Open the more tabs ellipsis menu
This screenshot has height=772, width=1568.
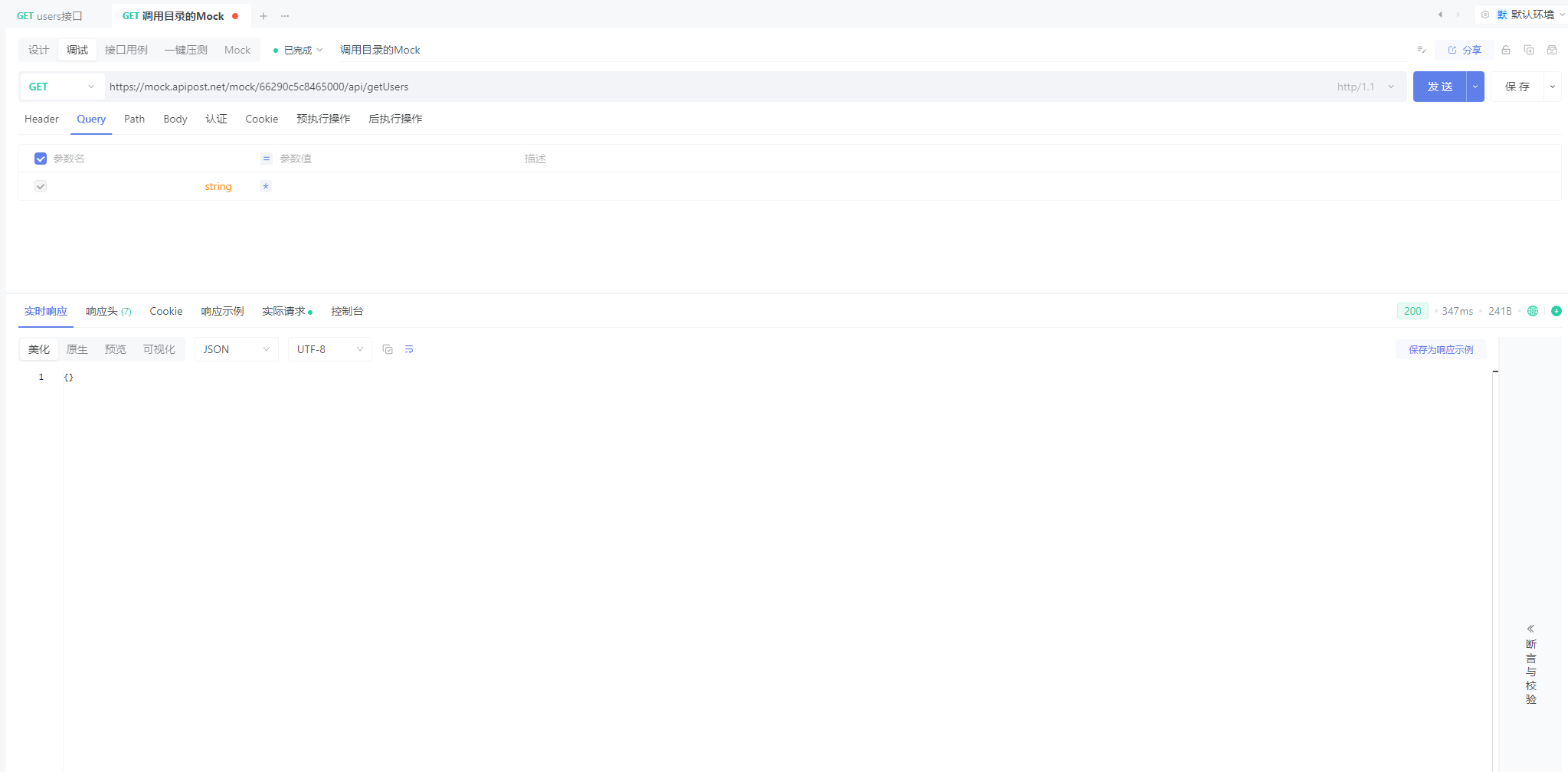[x=285, y=15]
